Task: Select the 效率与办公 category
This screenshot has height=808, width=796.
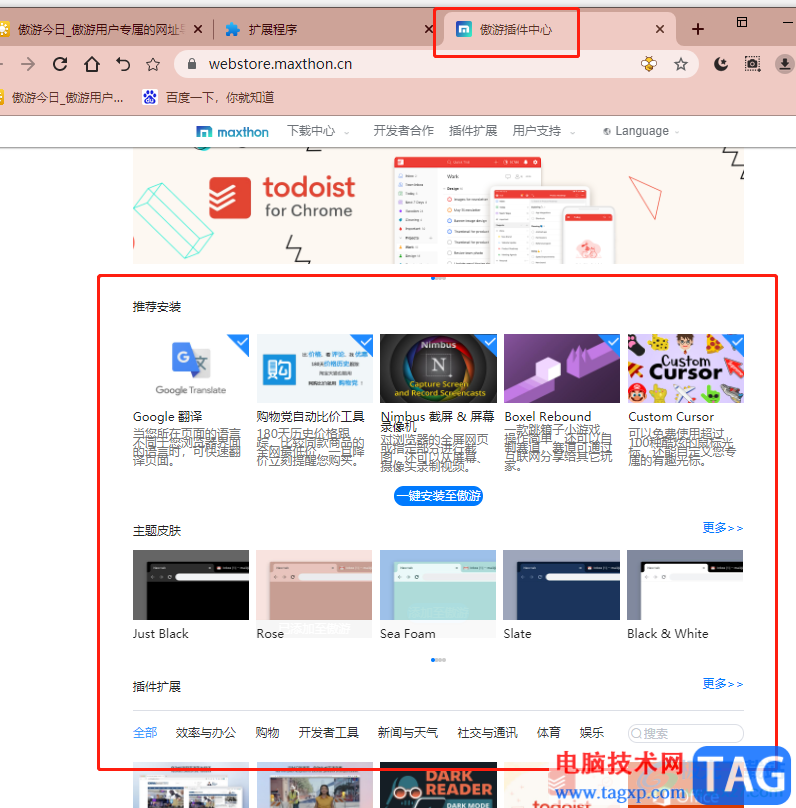Action: pos(206,733)
